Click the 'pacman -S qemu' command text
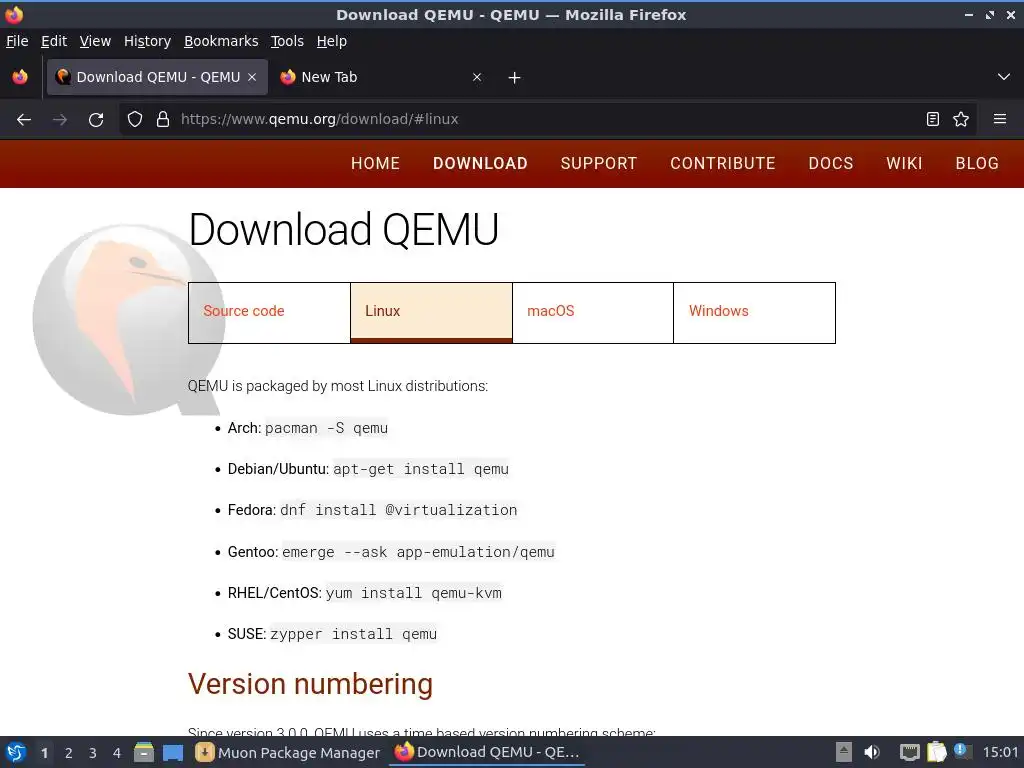Screen dimensions: 1024x768 pos(326,428)
